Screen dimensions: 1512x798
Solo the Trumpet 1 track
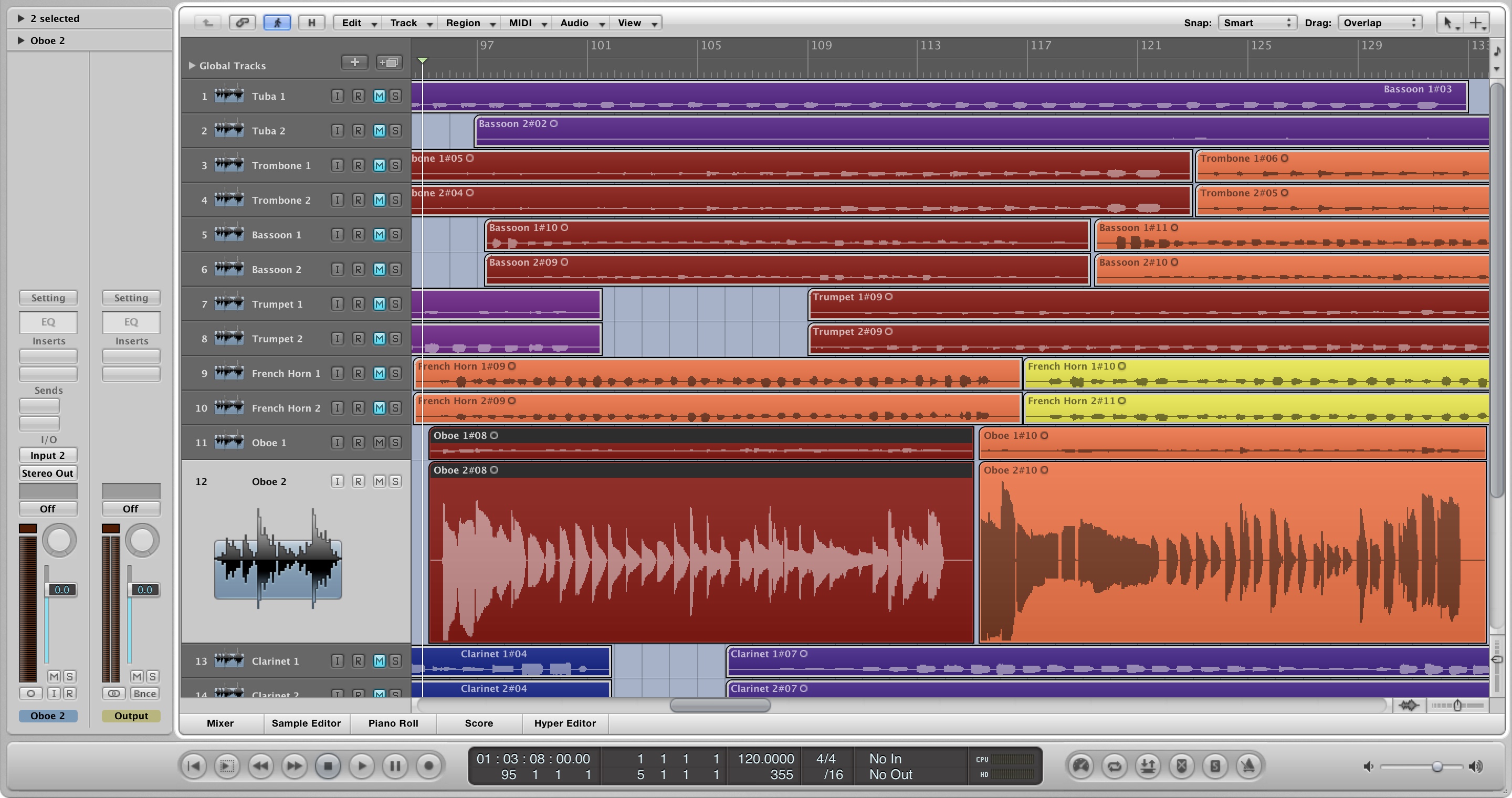coord(396,304)
